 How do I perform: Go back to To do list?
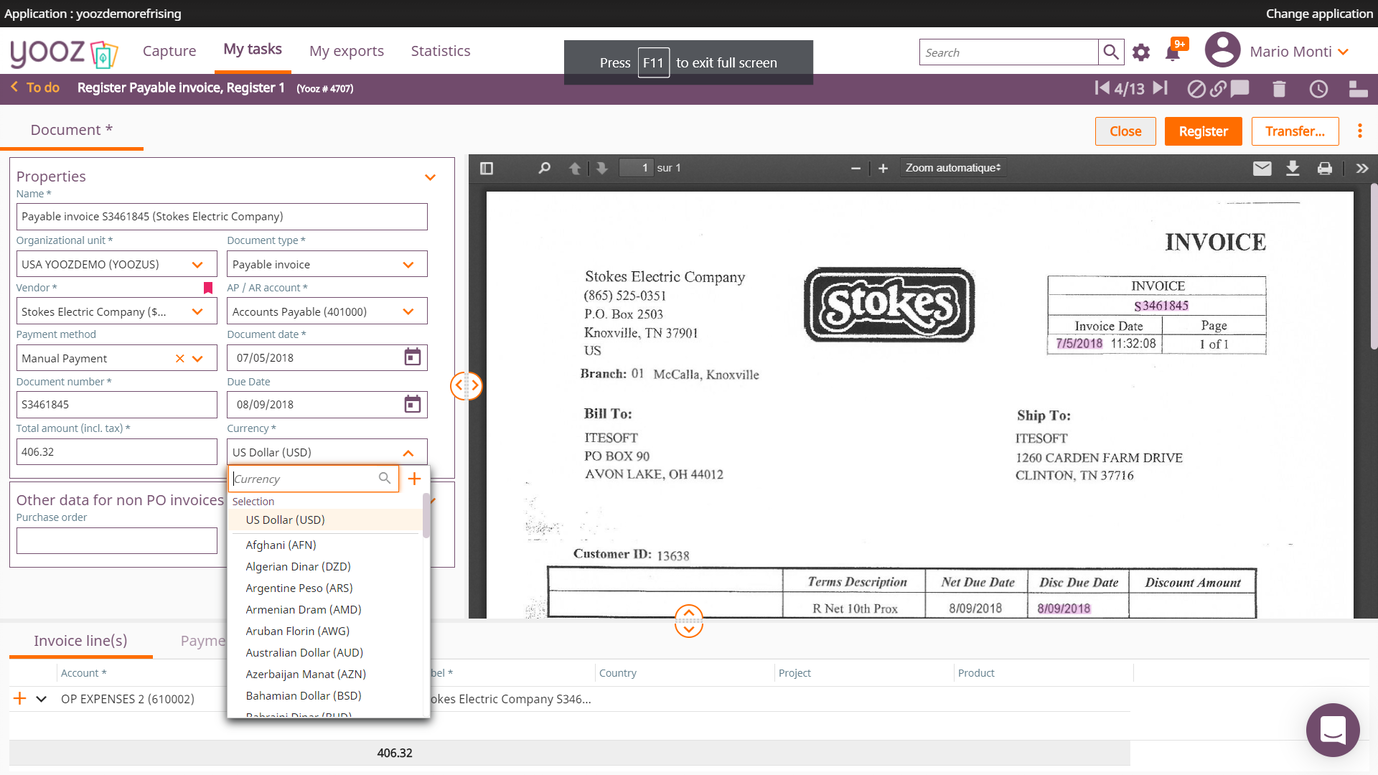pos(35,88)
